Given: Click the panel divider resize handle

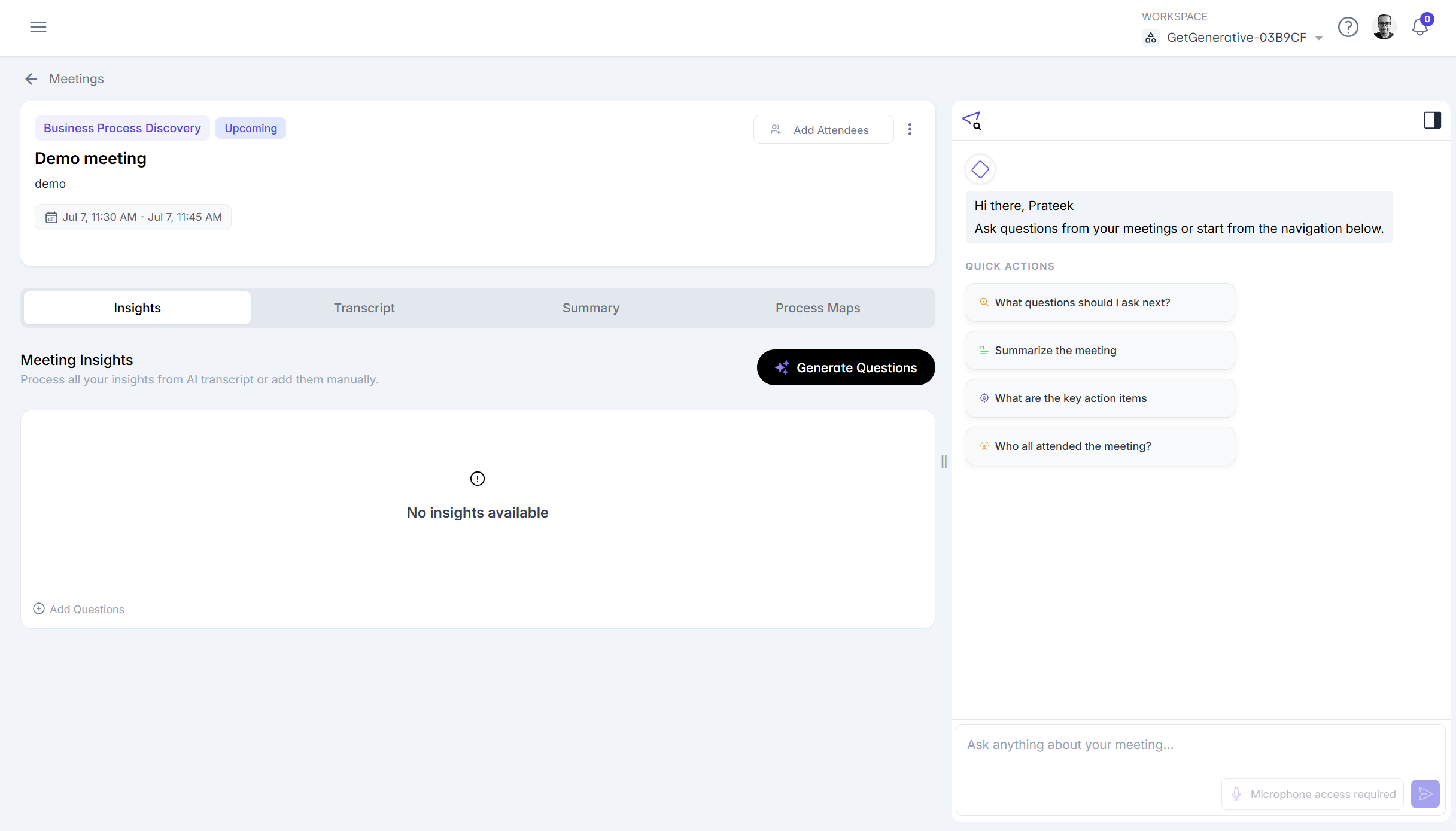Looking at the screenshot, I should click(944, 461).
